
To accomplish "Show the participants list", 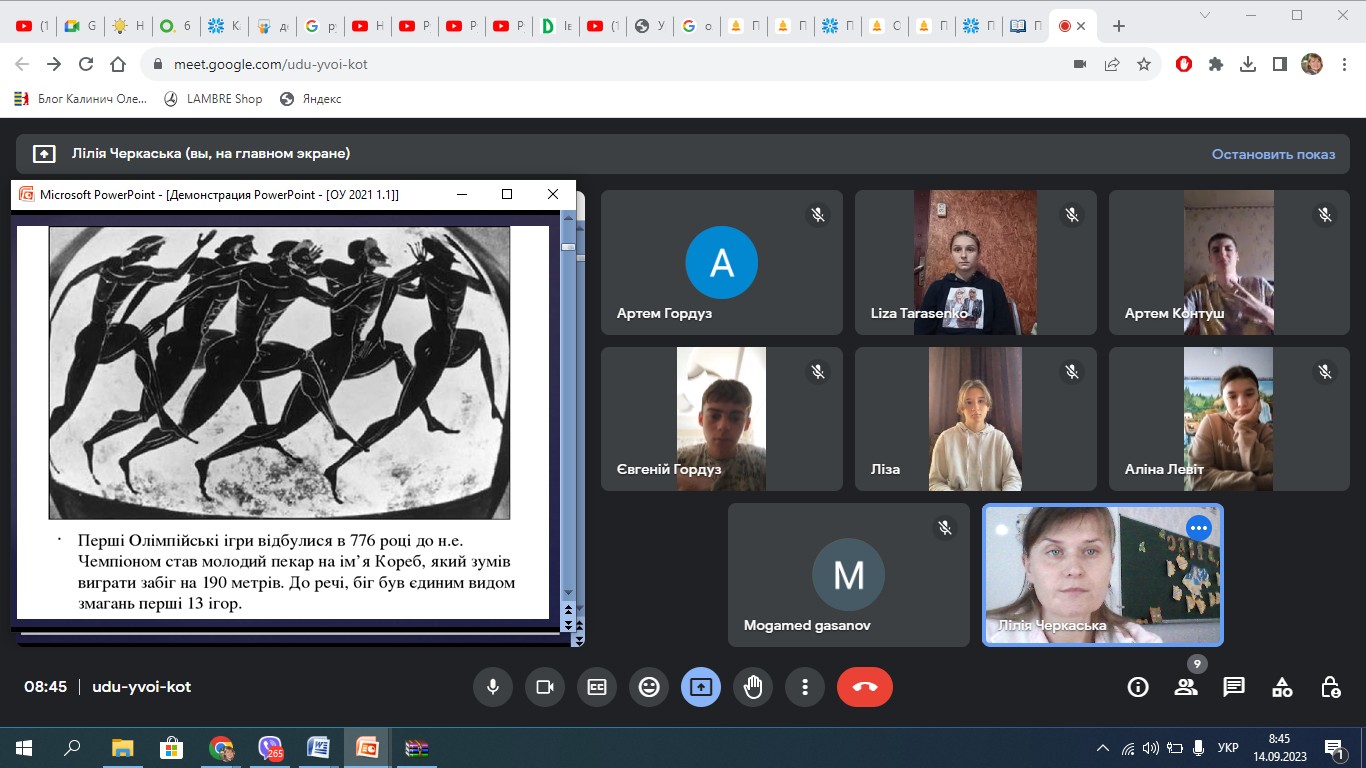I will coord(1186,687).
